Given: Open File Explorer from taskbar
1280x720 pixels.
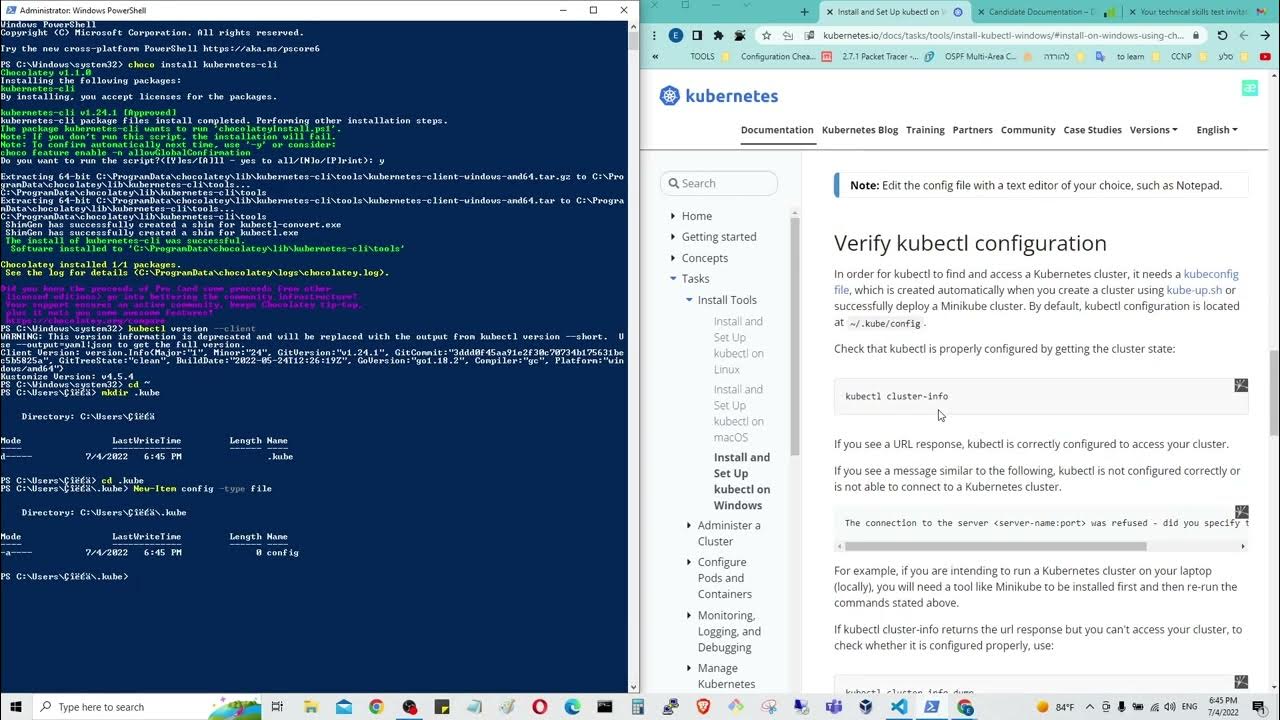Looking at the screenshot, I should 311,707.
